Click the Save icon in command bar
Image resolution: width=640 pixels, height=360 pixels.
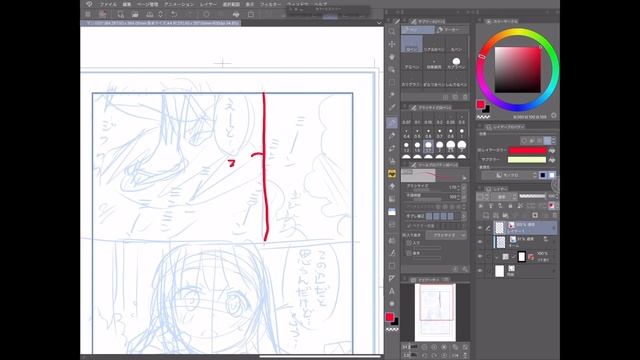[x=150, y=15]
